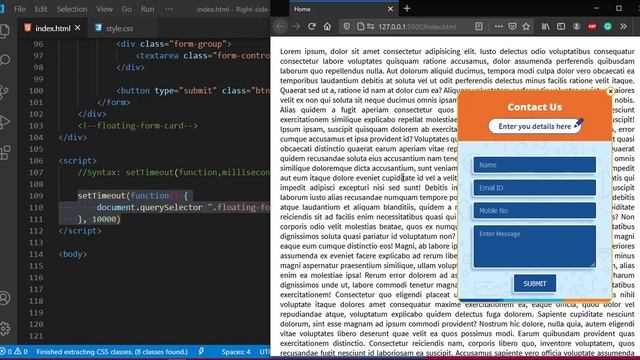The width and height of the screenshot is (640, 360).
Task: Click the 10000 delay value on line 111
Action: 104,219
